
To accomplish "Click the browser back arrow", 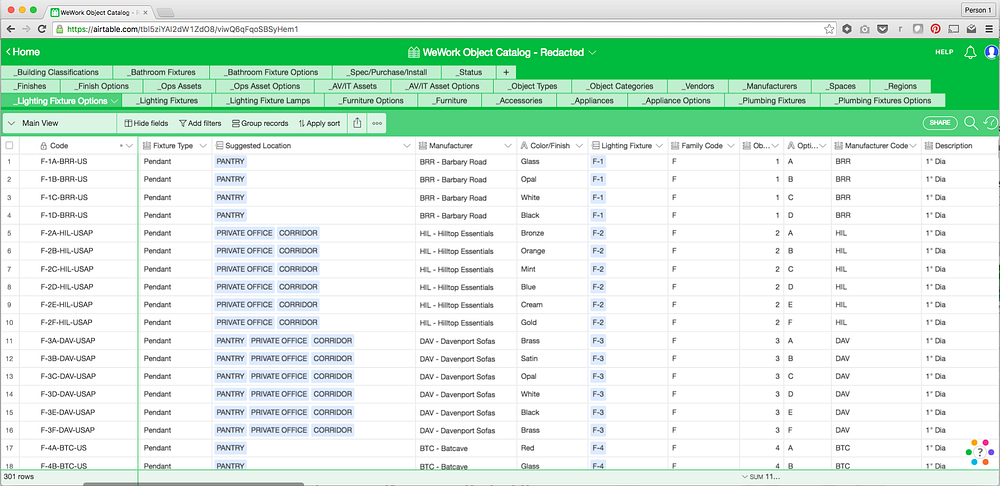I will pos(10,29).
